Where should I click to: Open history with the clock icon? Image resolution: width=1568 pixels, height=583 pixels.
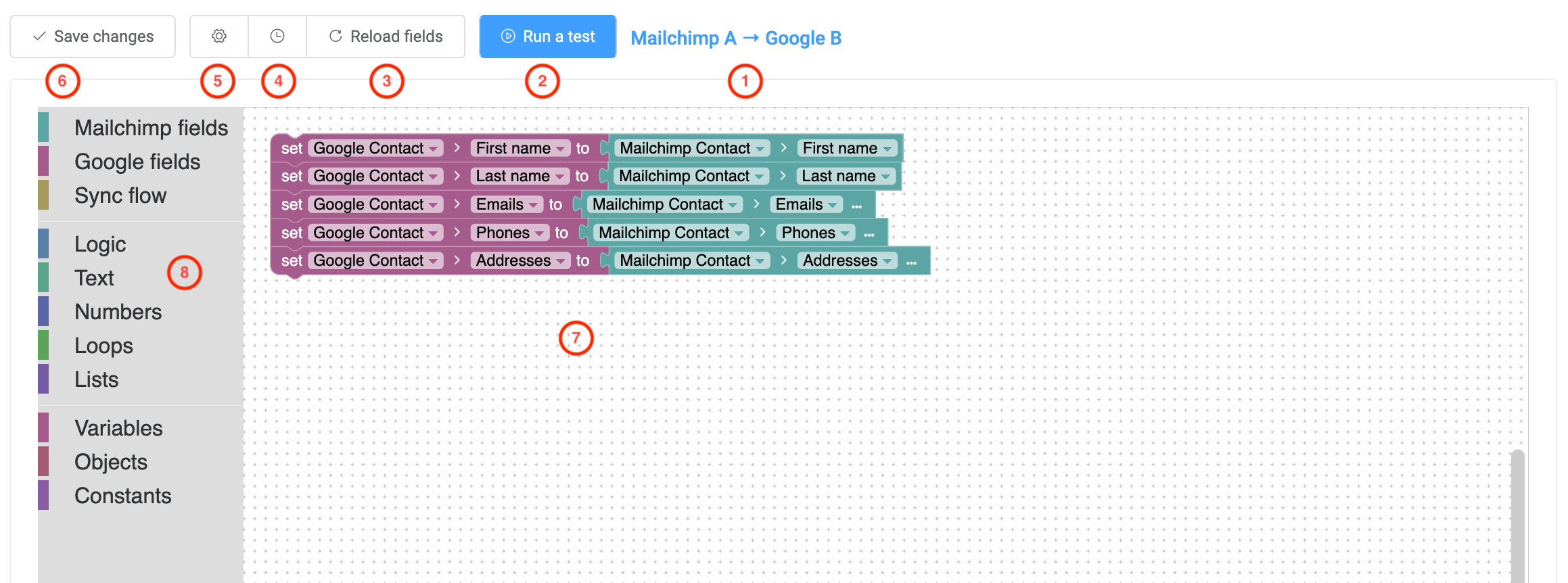(x=277, y=37)
